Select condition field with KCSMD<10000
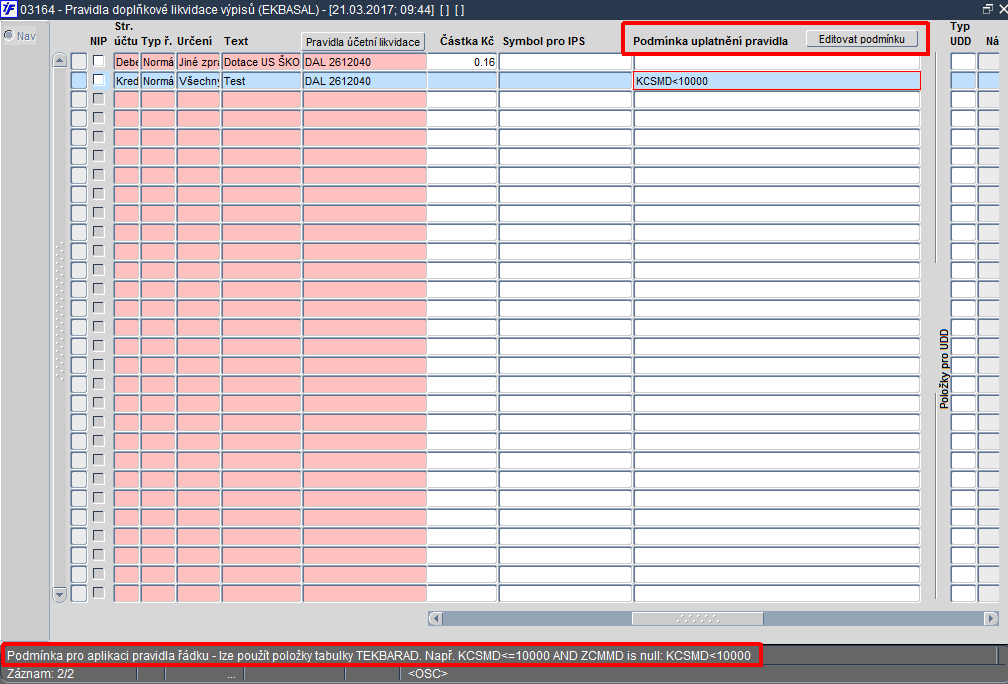1008x684 pixels. click(777, 81)
